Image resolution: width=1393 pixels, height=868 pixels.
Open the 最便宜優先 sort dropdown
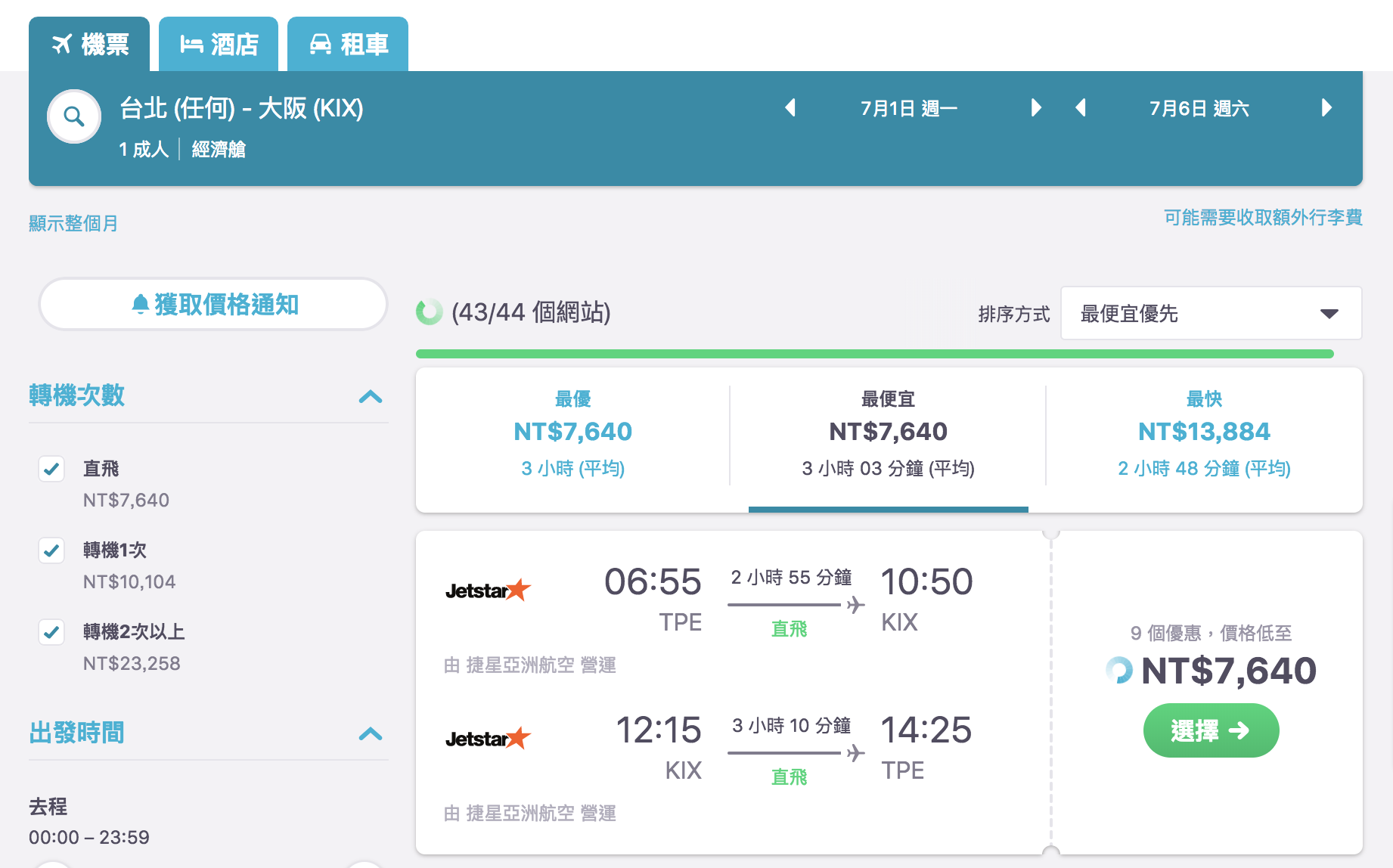click(x=1211, y=313)
